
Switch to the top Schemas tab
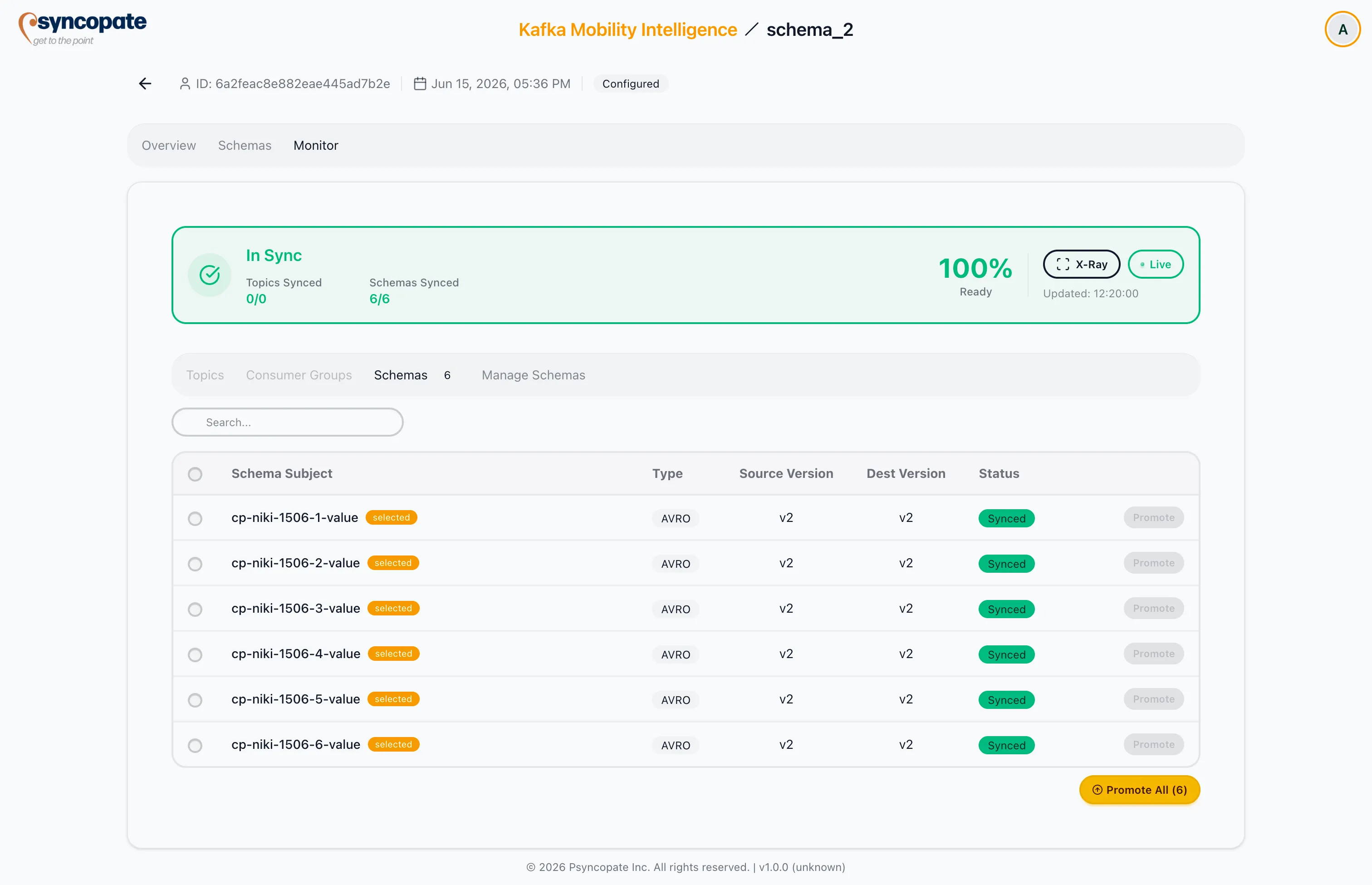[245, 145]
